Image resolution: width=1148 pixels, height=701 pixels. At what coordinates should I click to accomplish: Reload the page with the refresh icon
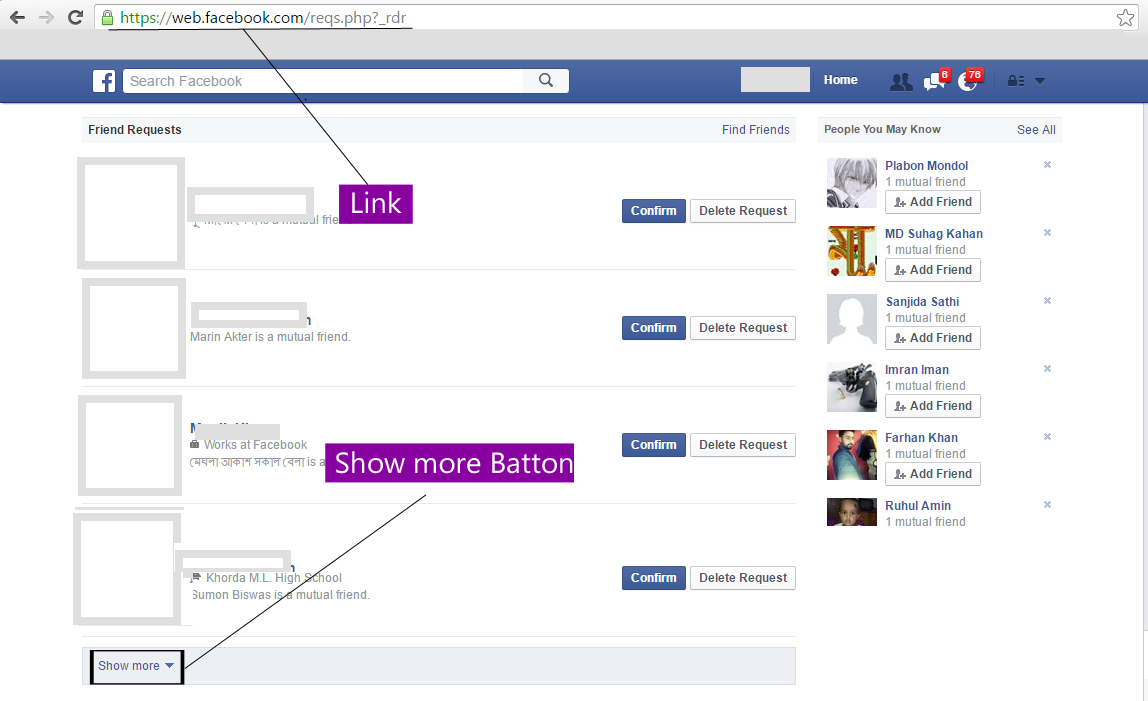tap(75, 18)
